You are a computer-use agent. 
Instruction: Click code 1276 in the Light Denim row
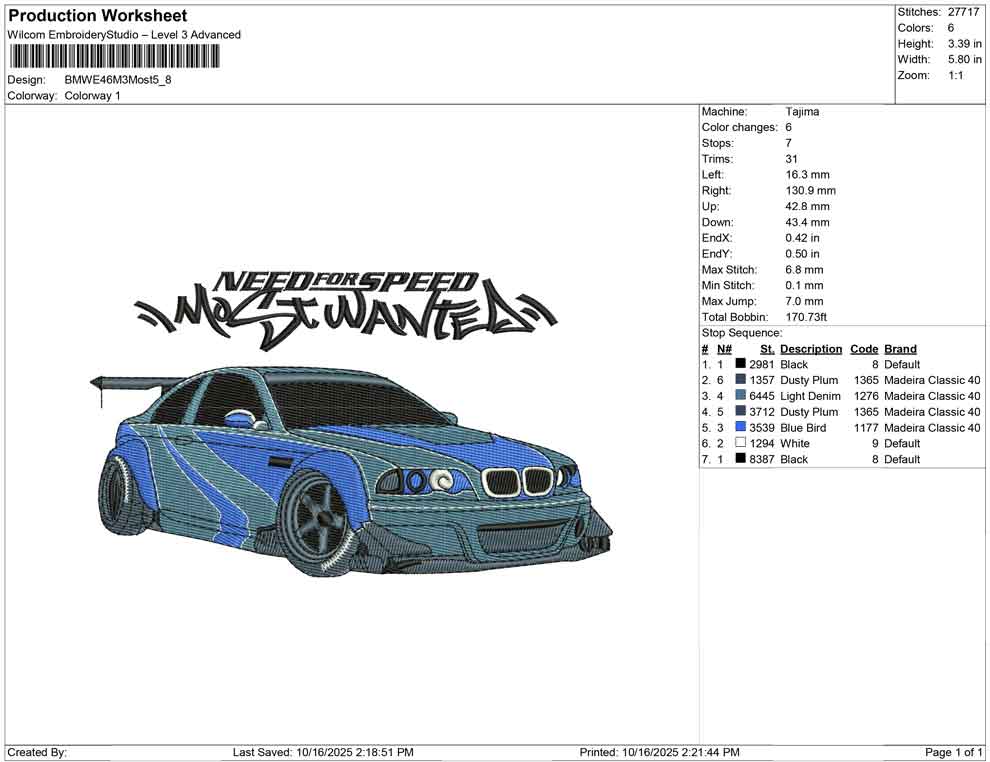(x=866, y=396)
